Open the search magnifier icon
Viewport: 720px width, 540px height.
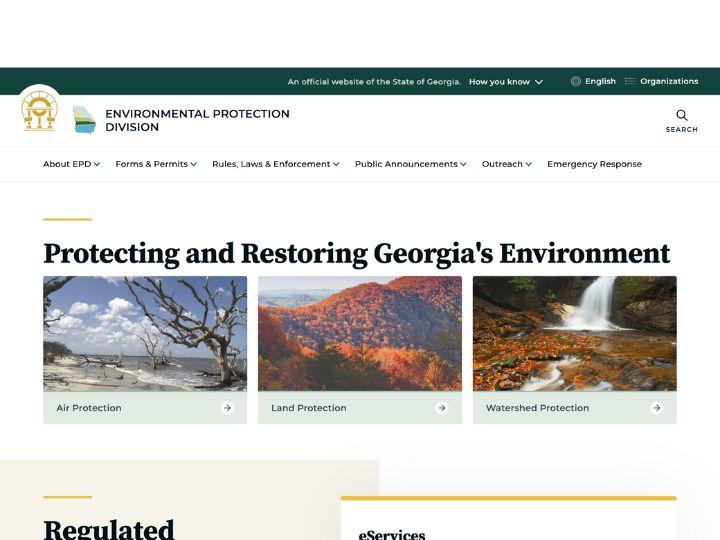[681, 115]
